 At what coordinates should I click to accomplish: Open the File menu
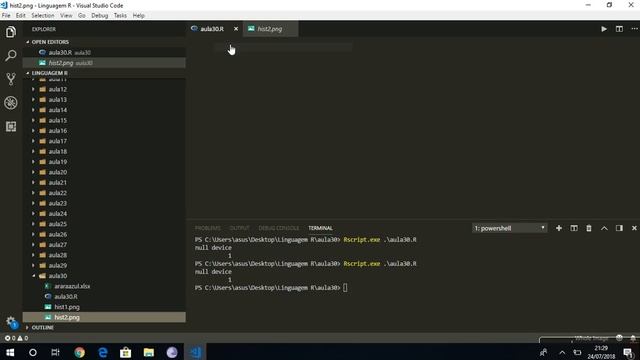tap(6, 16)
